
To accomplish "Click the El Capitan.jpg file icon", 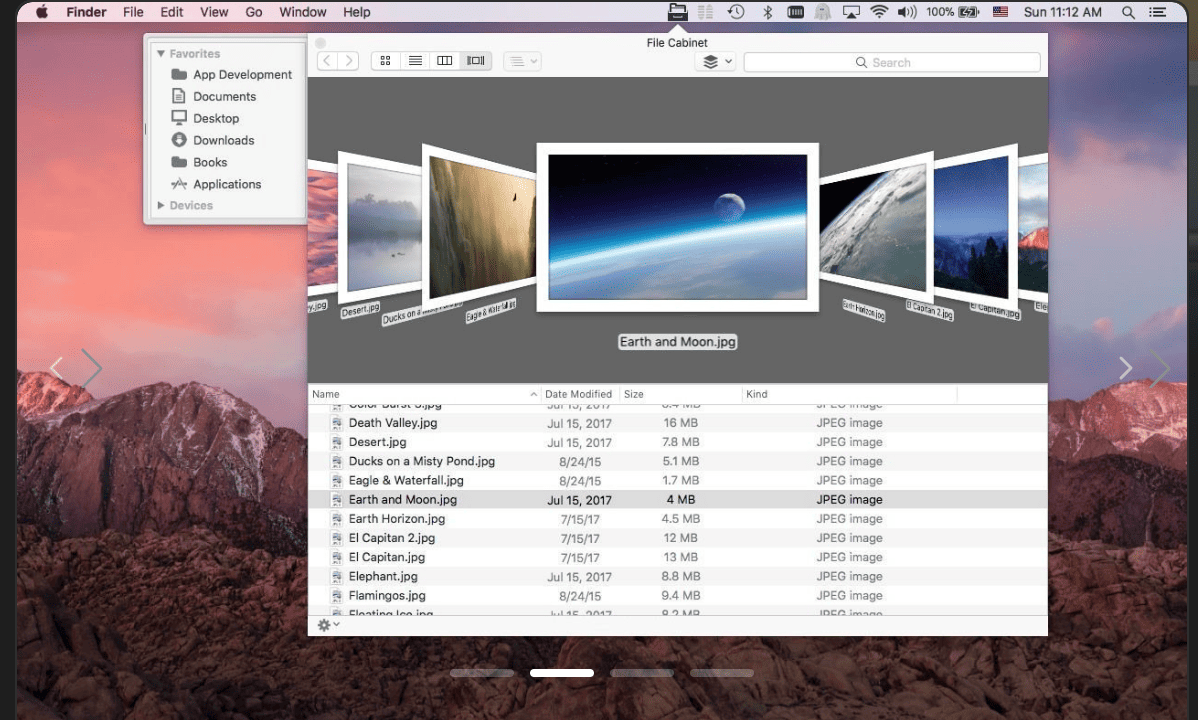I will click(x=337, y=557).
